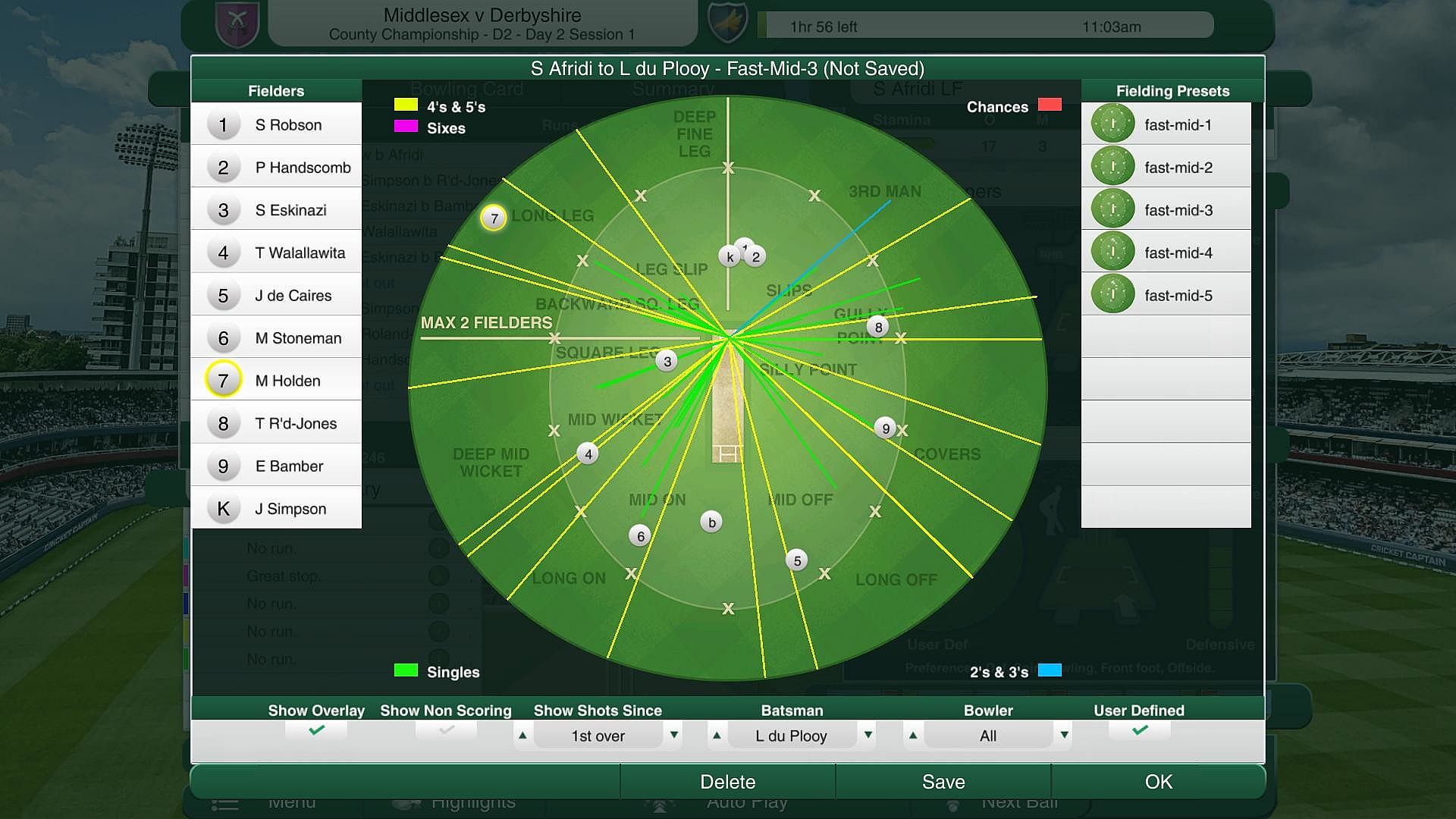Screen dimensions: 1456x819
Task: Select M Holden in the Fielders list
Action: click(287, 380)
